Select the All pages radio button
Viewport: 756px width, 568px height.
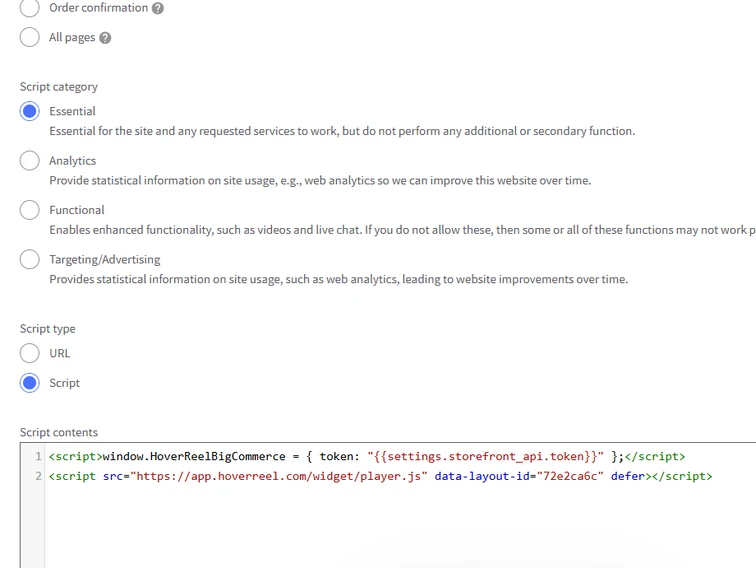tap(29, 37)
